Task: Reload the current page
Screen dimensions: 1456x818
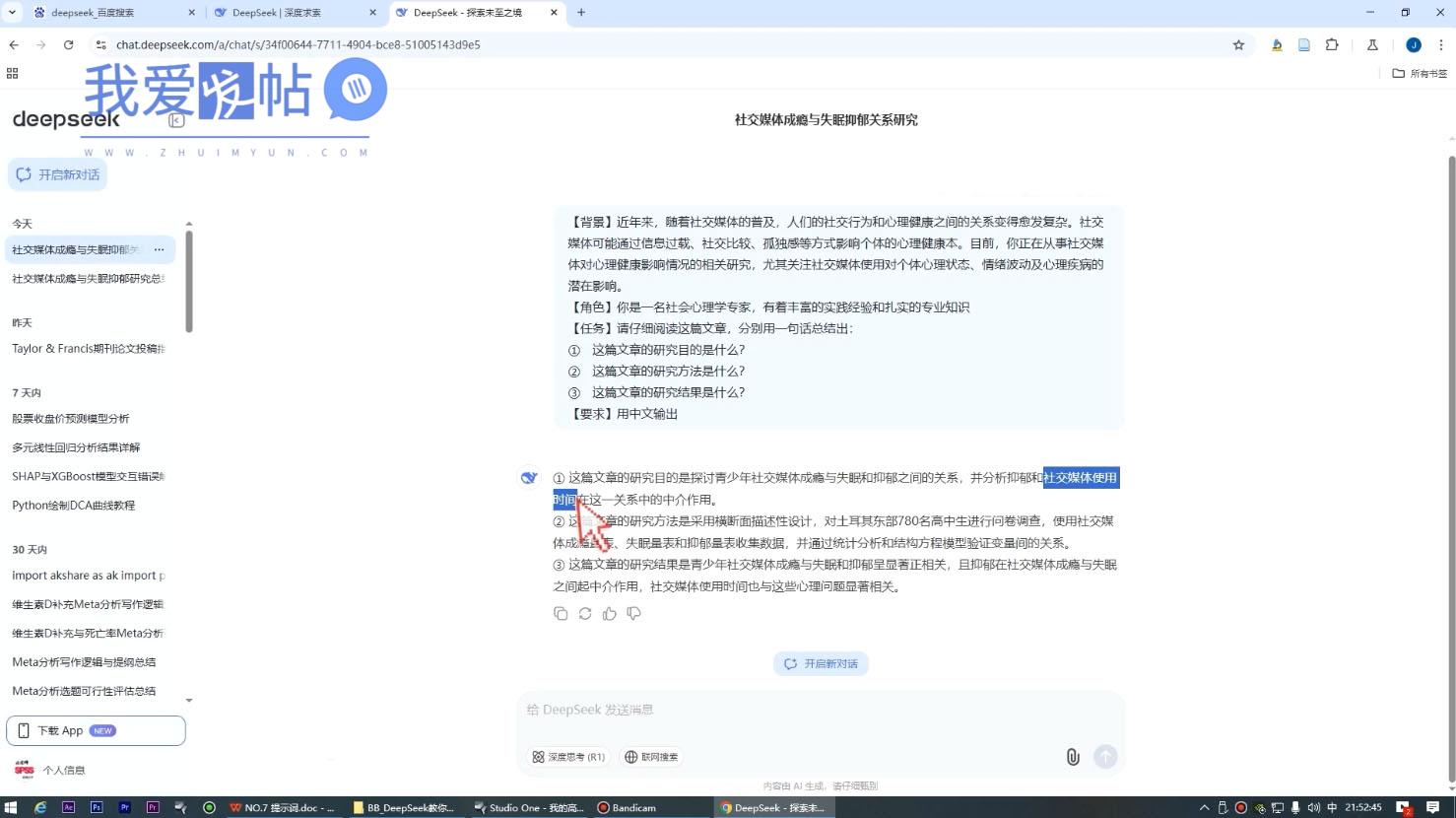Action: pyautogui.click(x=68, y=44)
